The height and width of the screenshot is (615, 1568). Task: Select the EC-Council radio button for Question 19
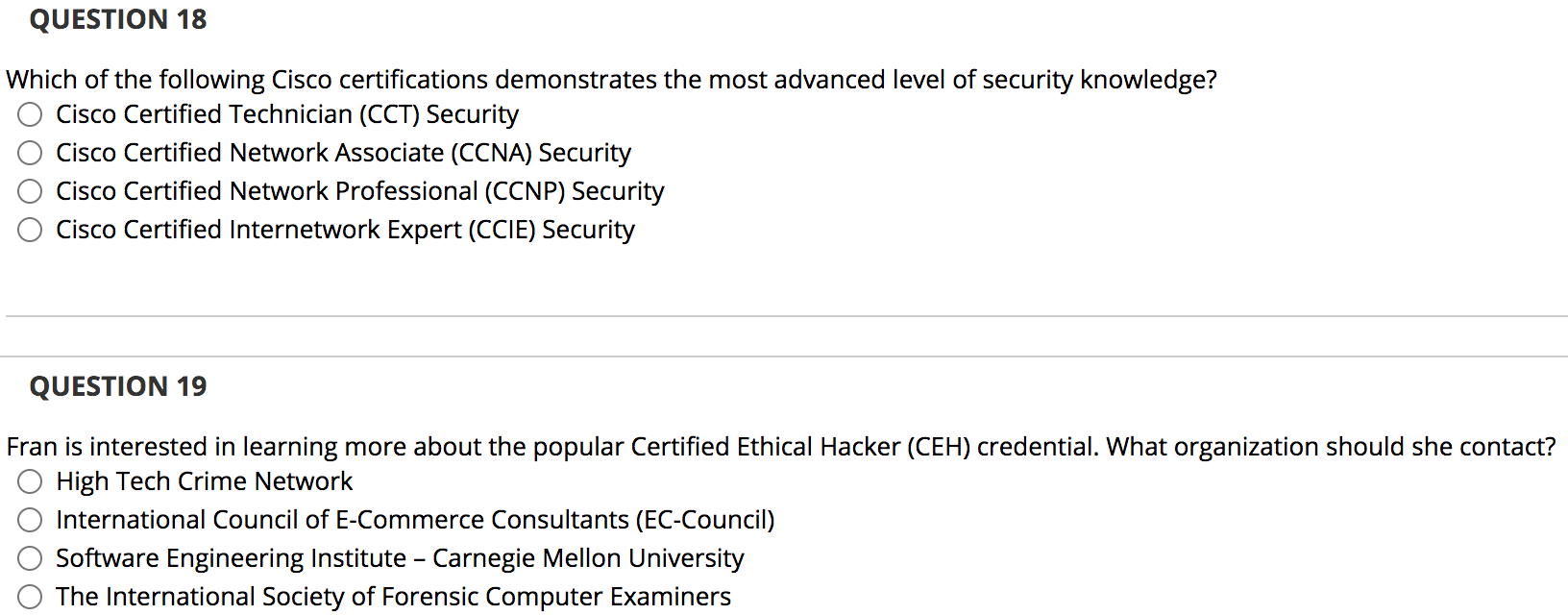tap(29, 520)
